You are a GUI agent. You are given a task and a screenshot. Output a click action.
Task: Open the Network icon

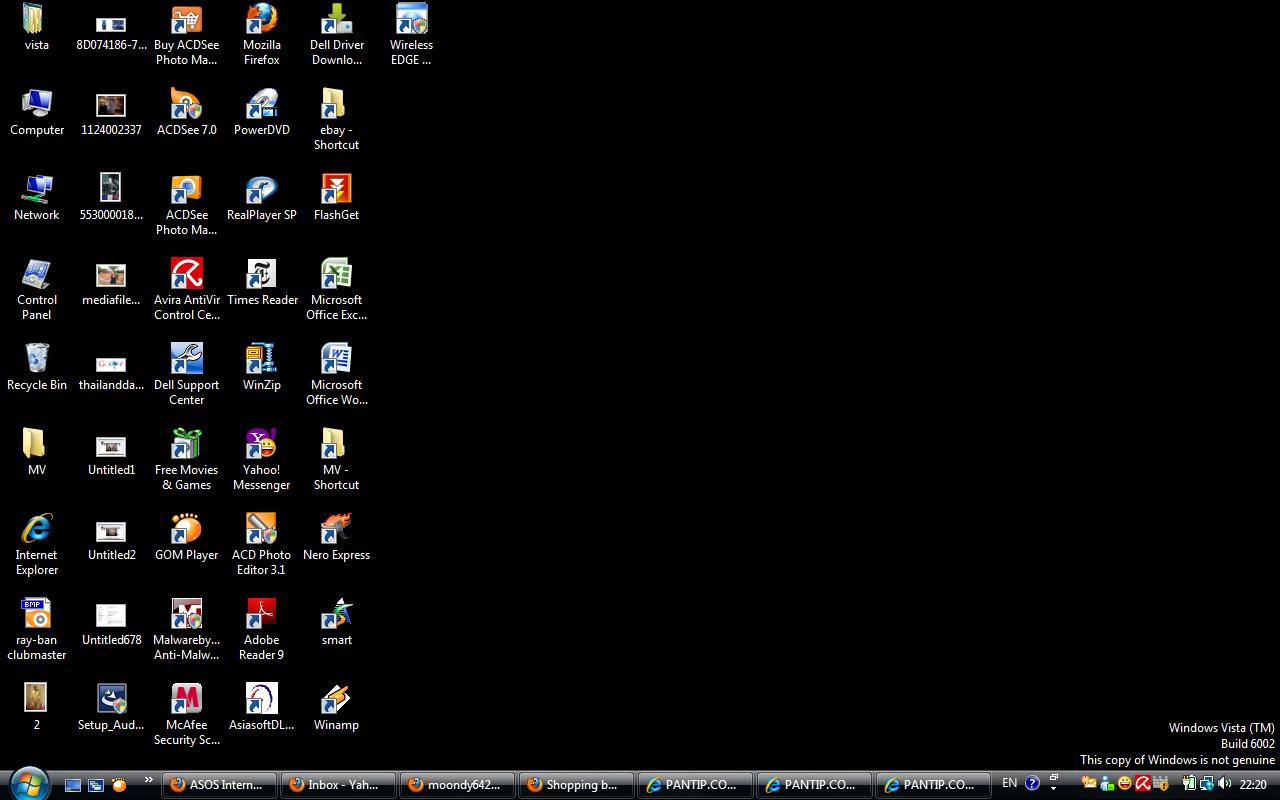pos(36,197)
